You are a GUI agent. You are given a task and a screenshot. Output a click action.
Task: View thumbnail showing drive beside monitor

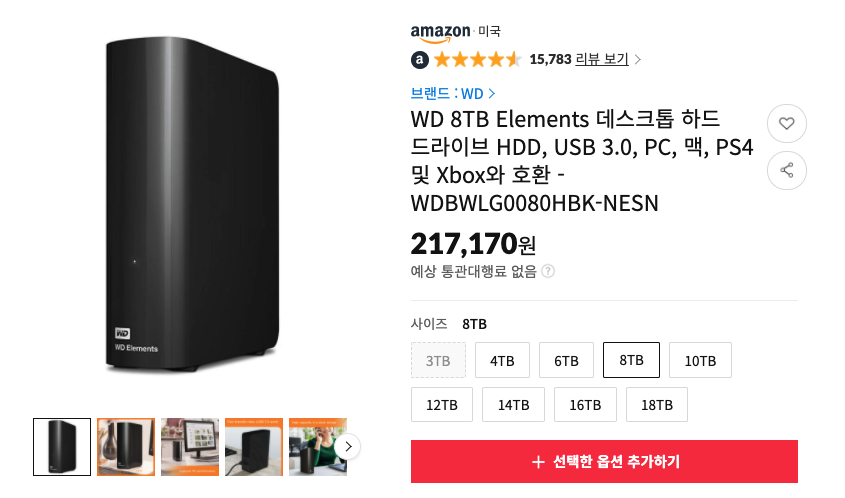click(190, 447)
